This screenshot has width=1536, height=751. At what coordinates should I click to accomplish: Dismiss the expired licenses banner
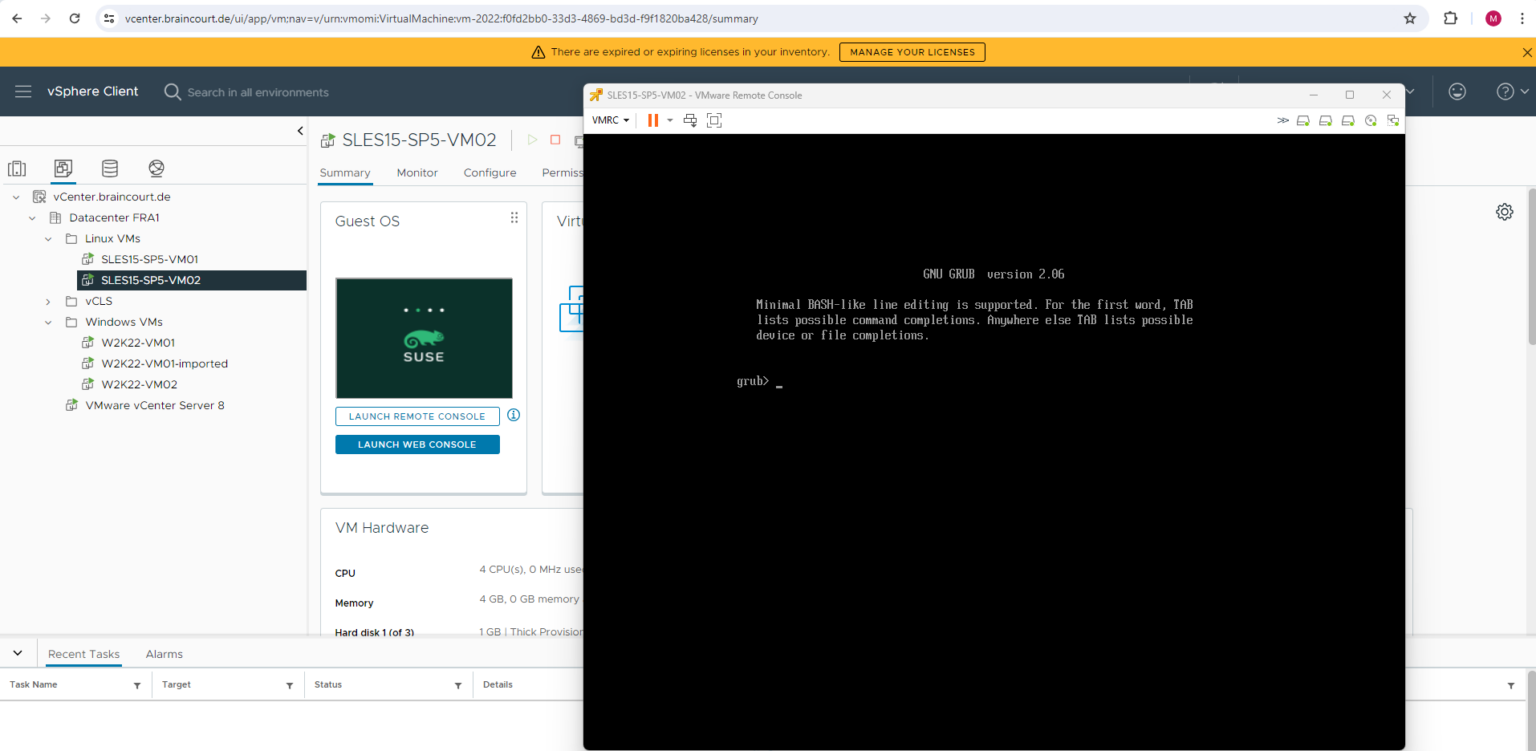tap(1525, 52)
